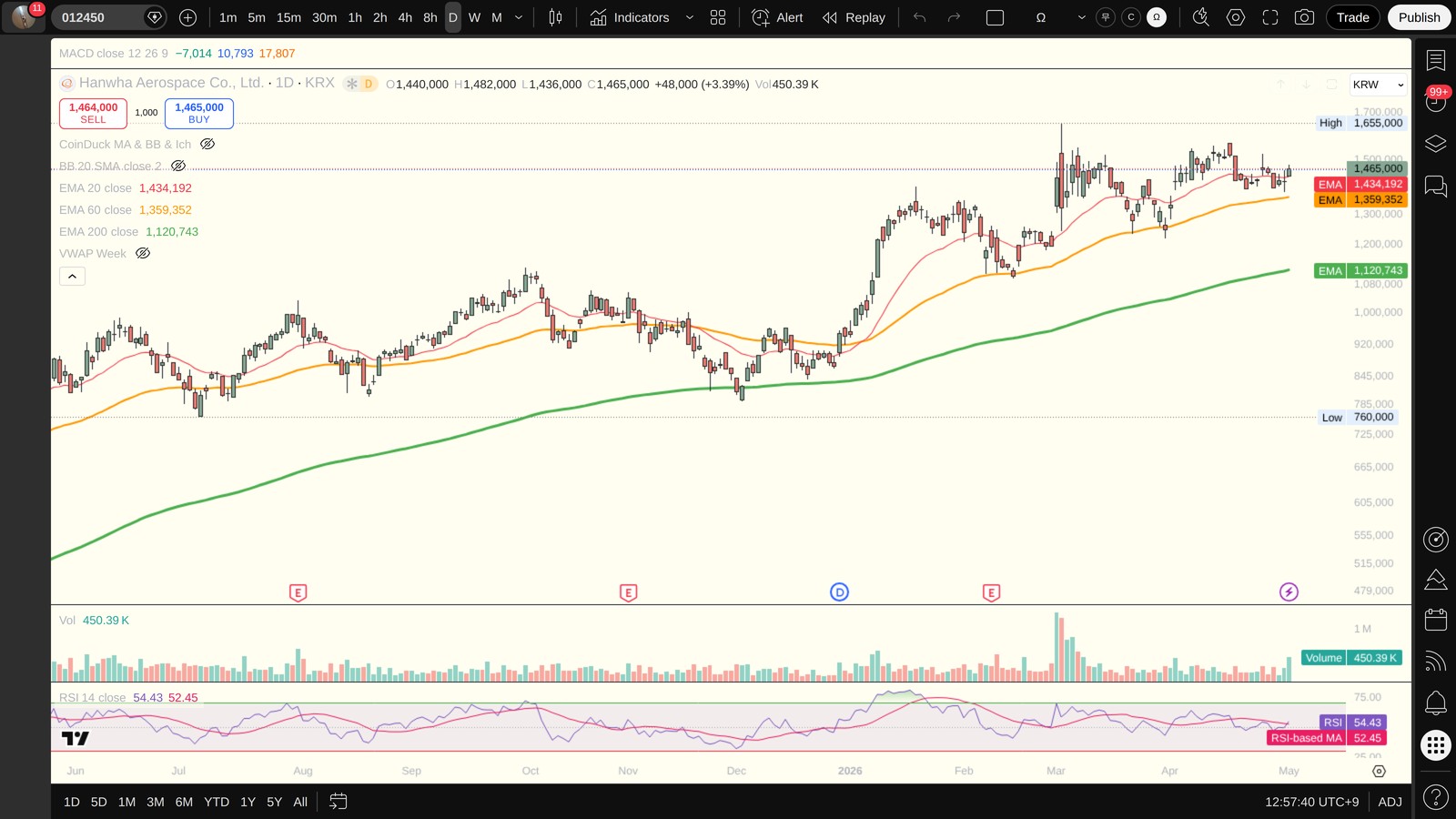Open object tree layers icon

[x=1436, y=144]
